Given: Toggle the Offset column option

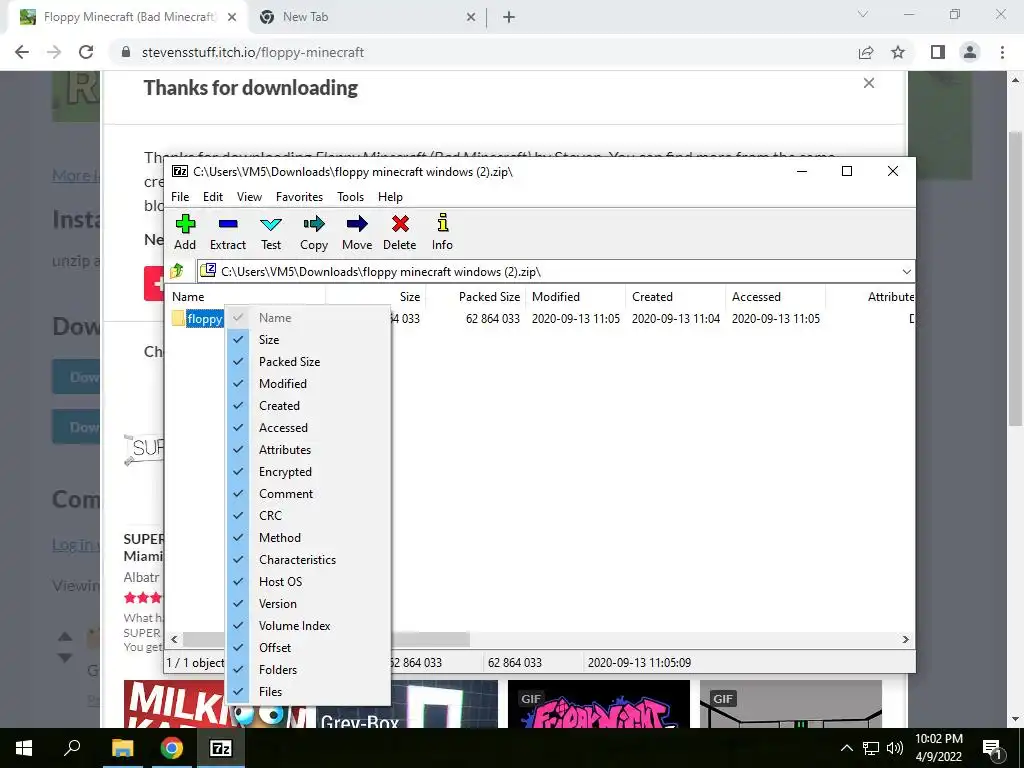Looking at the screenshot, I should point(308,648).
